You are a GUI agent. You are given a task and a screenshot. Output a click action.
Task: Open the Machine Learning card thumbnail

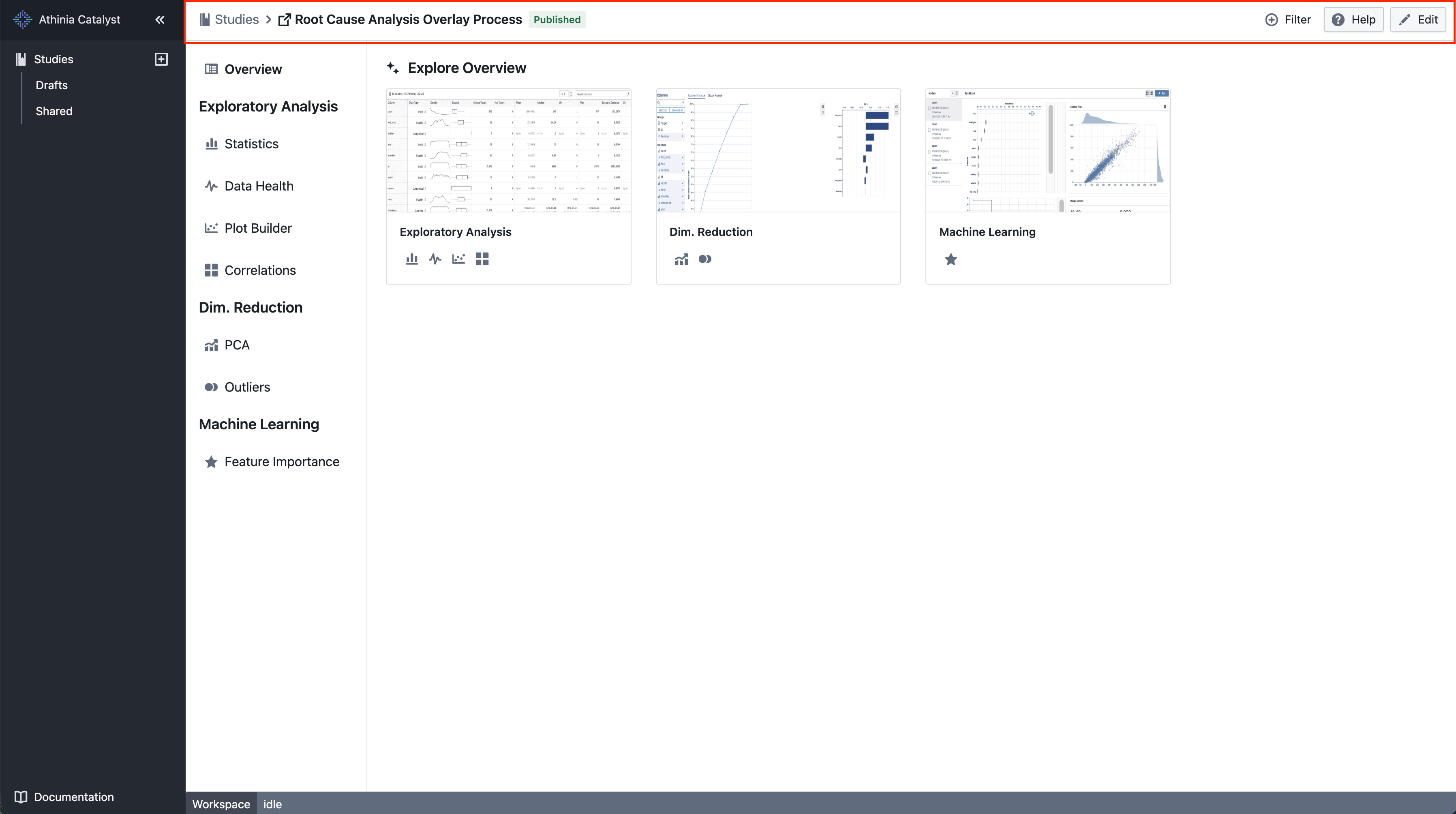(x=1047, y=150)
